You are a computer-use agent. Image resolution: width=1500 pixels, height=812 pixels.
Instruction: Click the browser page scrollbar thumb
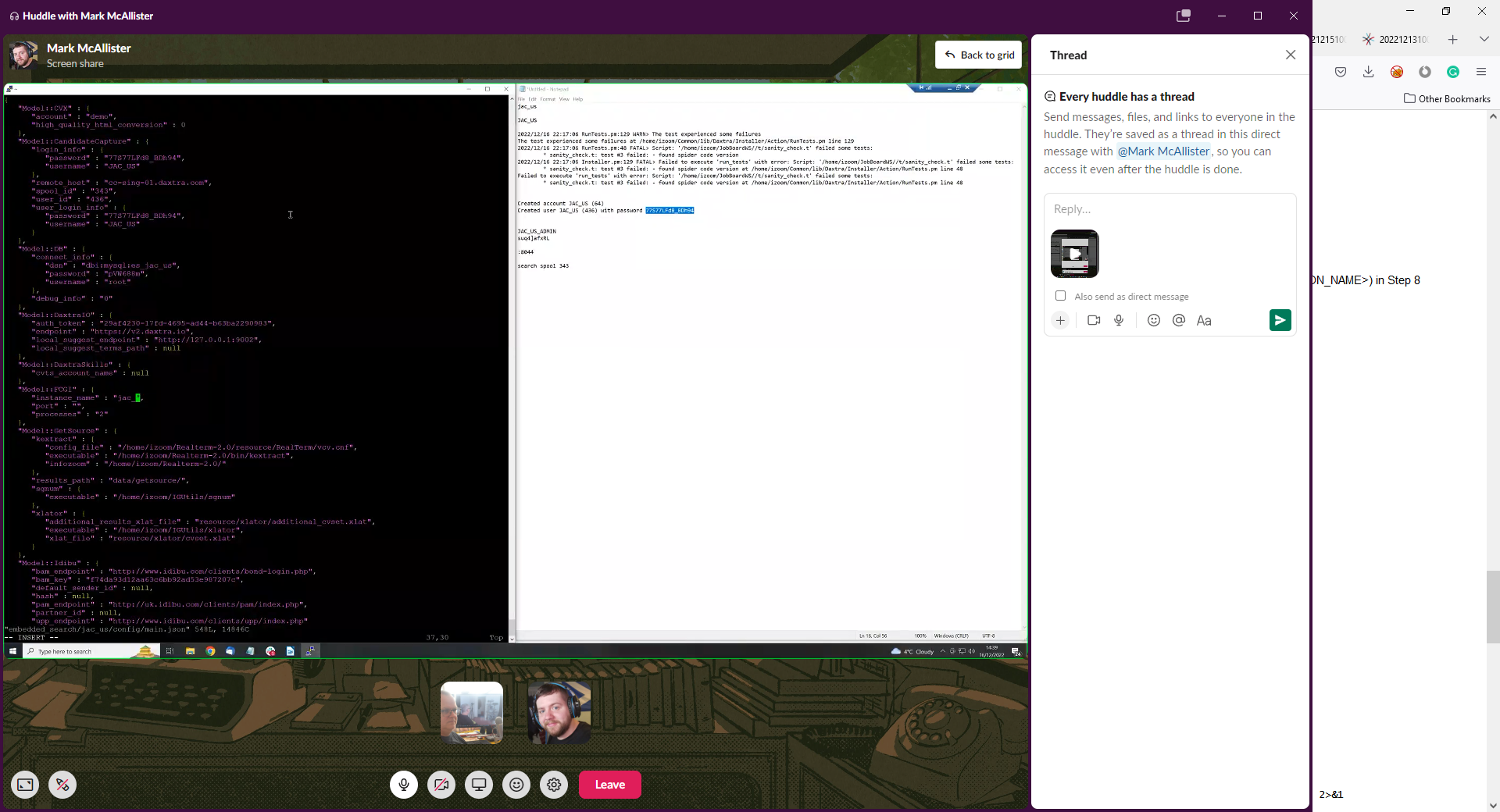tap(1493, 607)
